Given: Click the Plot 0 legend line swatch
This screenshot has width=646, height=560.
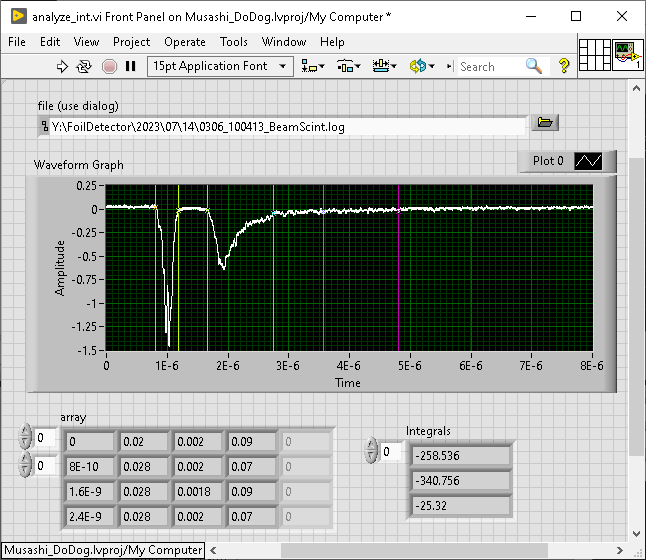Looking at the screenshot, I should (x=588, y=161).
